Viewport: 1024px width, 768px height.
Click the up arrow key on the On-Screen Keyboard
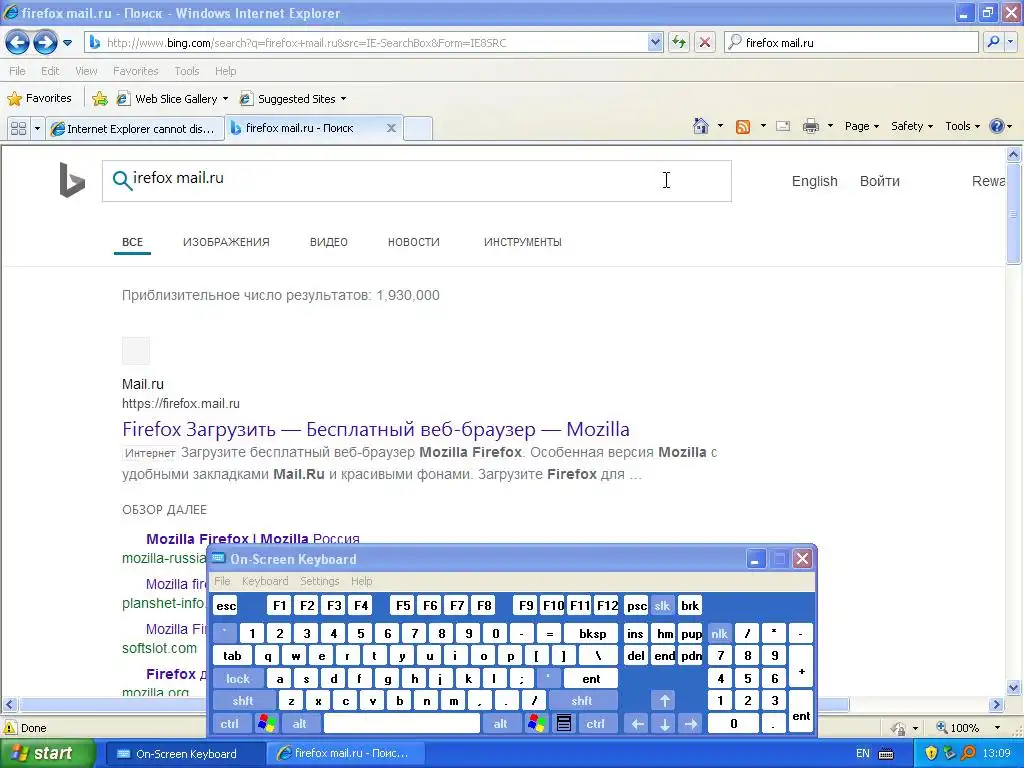(665, 701)
